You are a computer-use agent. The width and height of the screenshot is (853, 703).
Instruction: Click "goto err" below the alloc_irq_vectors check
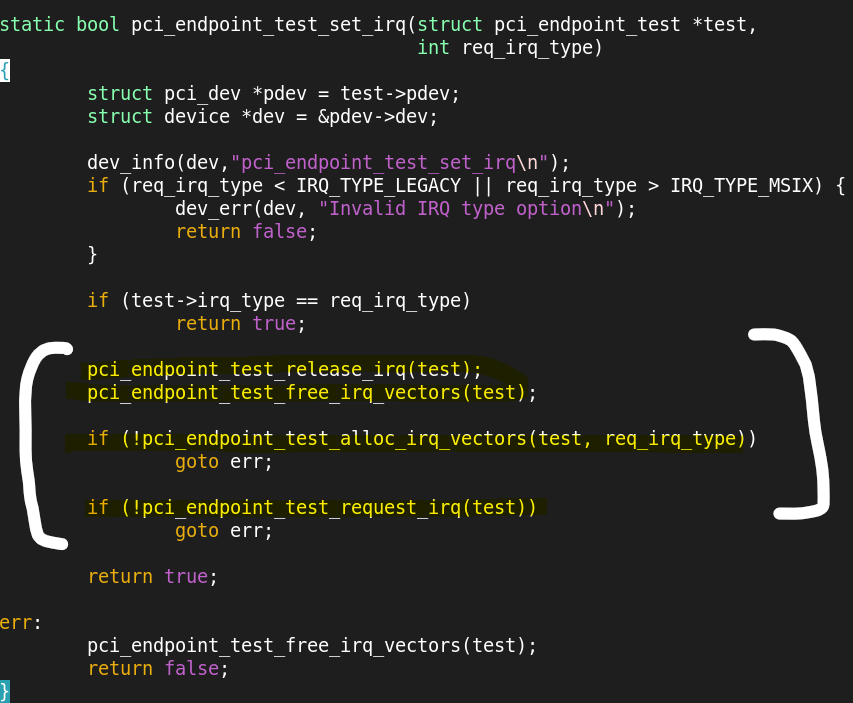224,462
